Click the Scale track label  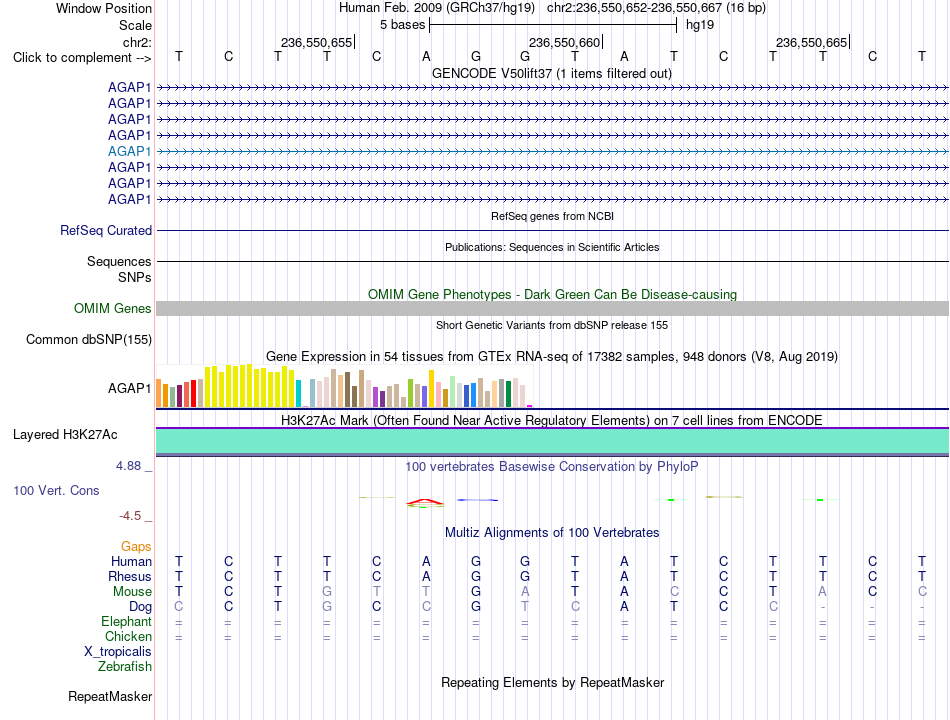coord(135,25)
